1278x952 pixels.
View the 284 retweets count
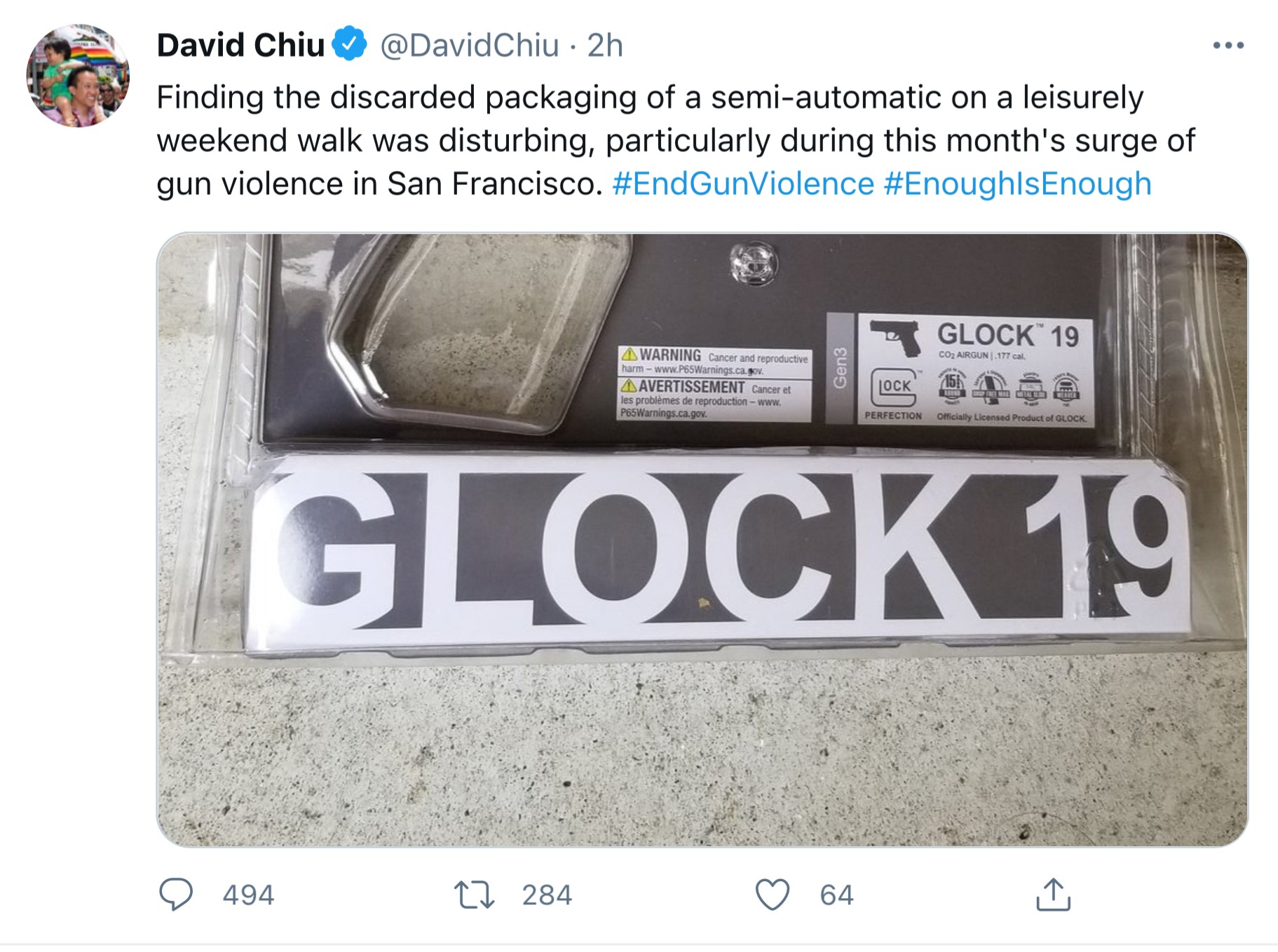coord(547,895)
